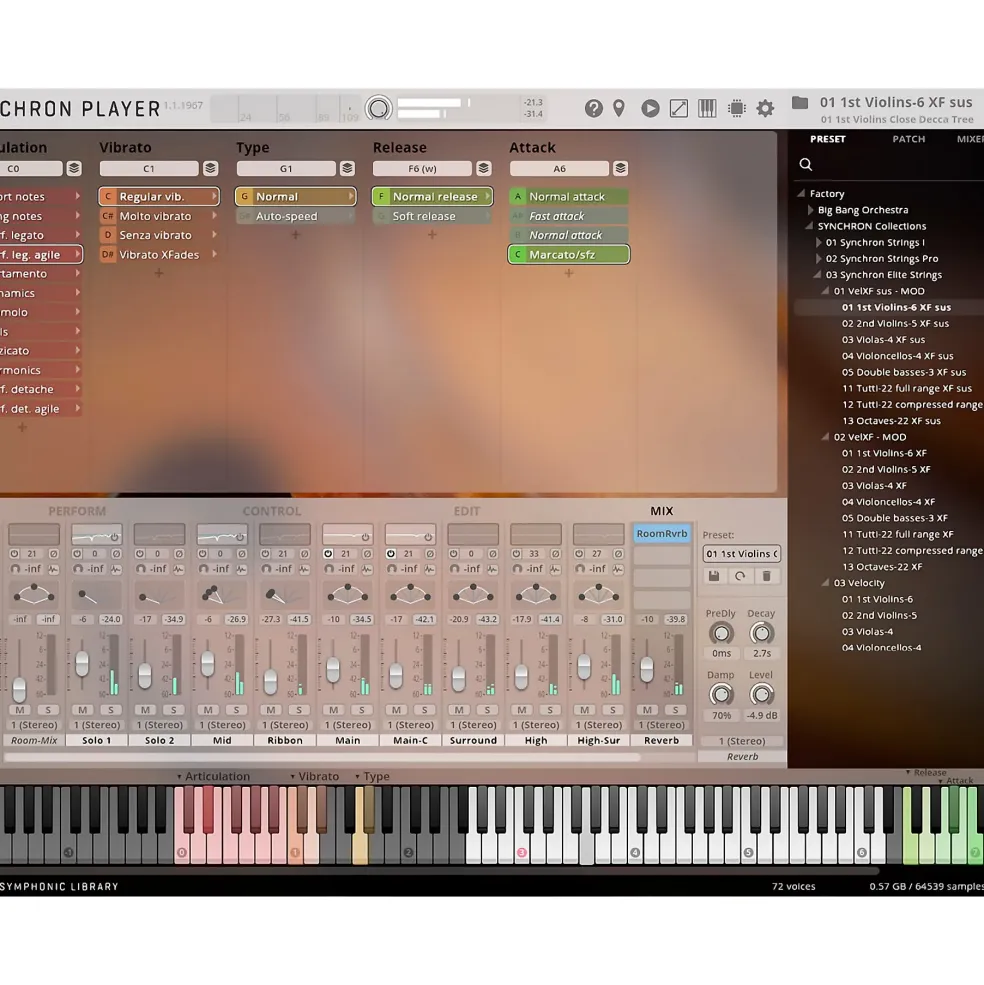This screenshot has width=984, height=985.
Task: Mute the High-Sur channel
Action: (x=584, y=710)
